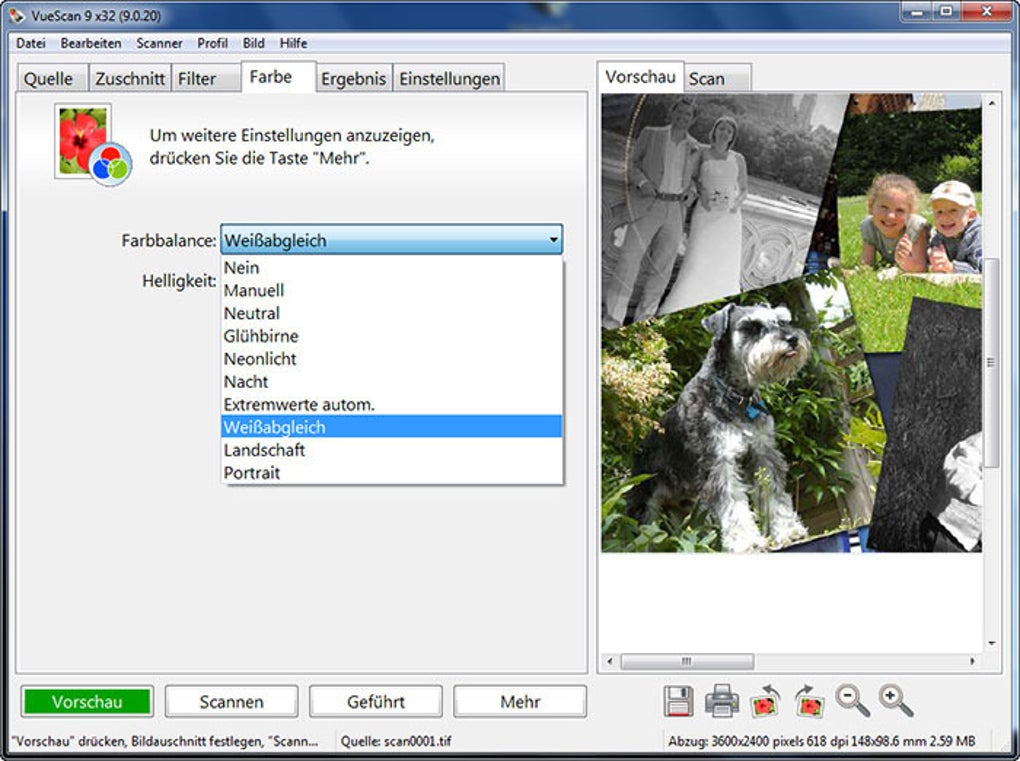
Task: Choose Nacht color balance option
Action: coord(392,381)
